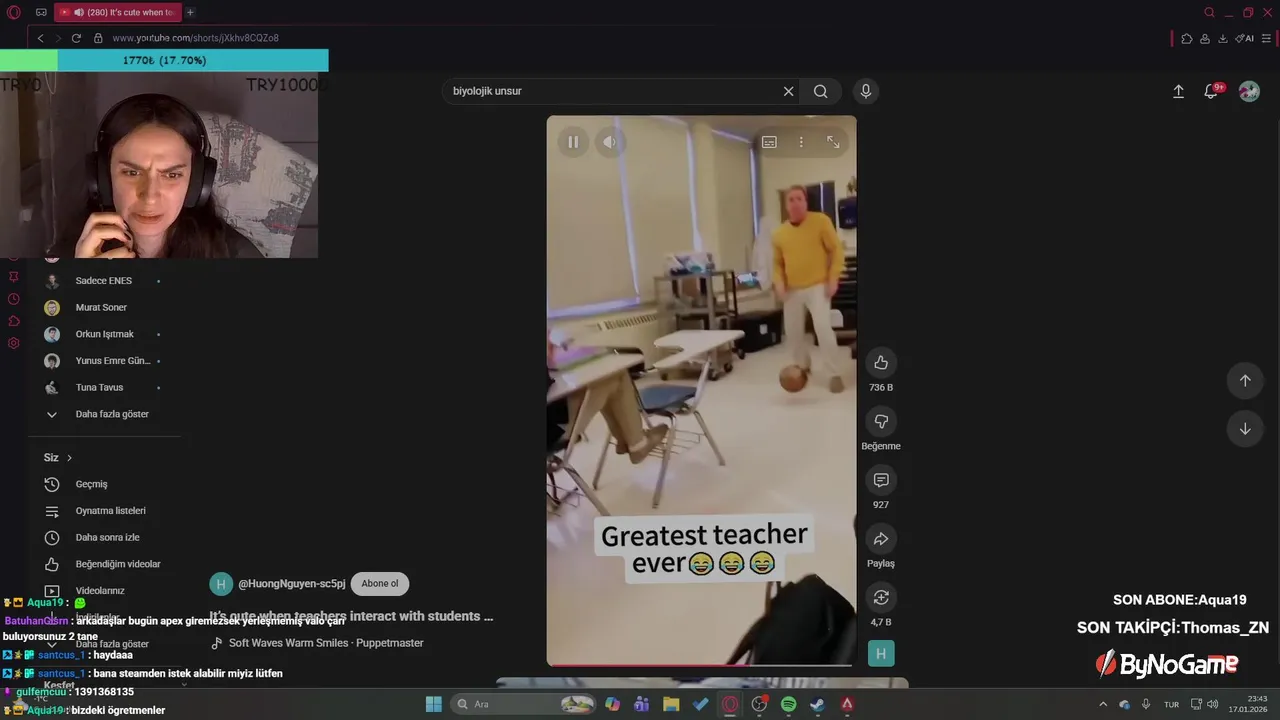Open Windows Start menu
This screenshot has width=1280, height=720.
click(433, 704)
